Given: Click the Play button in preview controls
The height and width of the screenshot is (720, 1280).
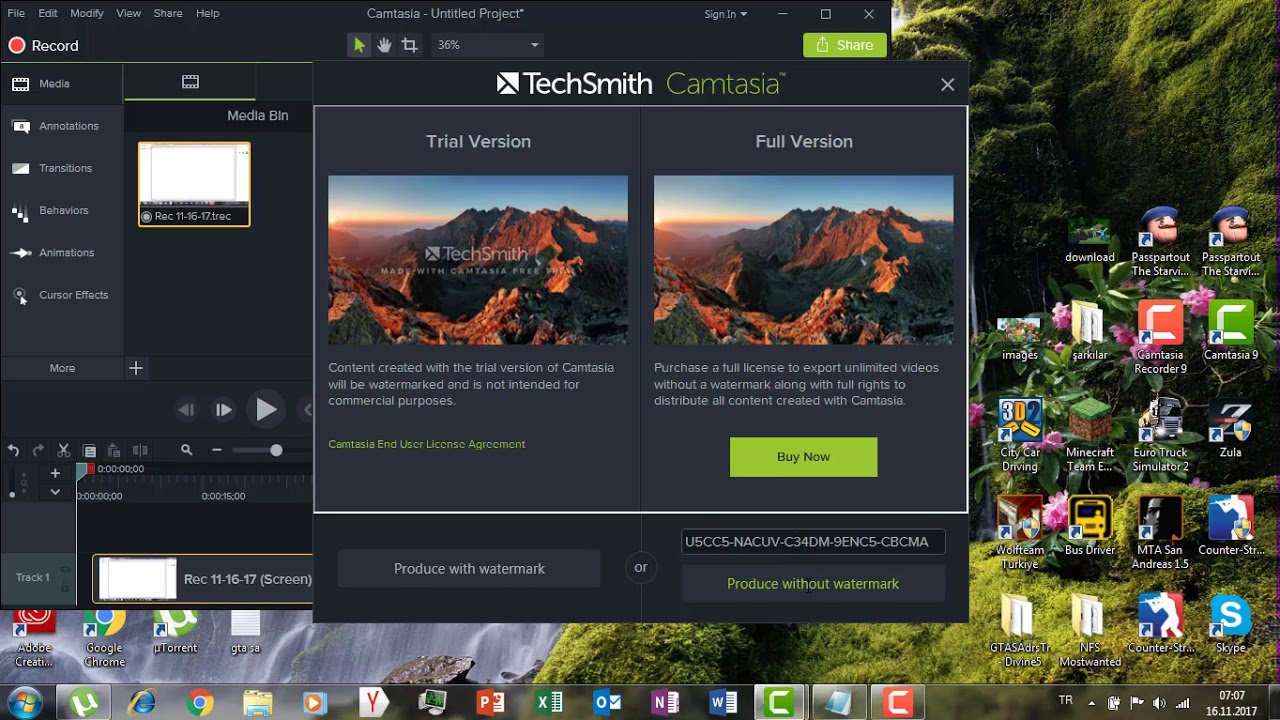Looking at the screenshot, I should [265, 409].
